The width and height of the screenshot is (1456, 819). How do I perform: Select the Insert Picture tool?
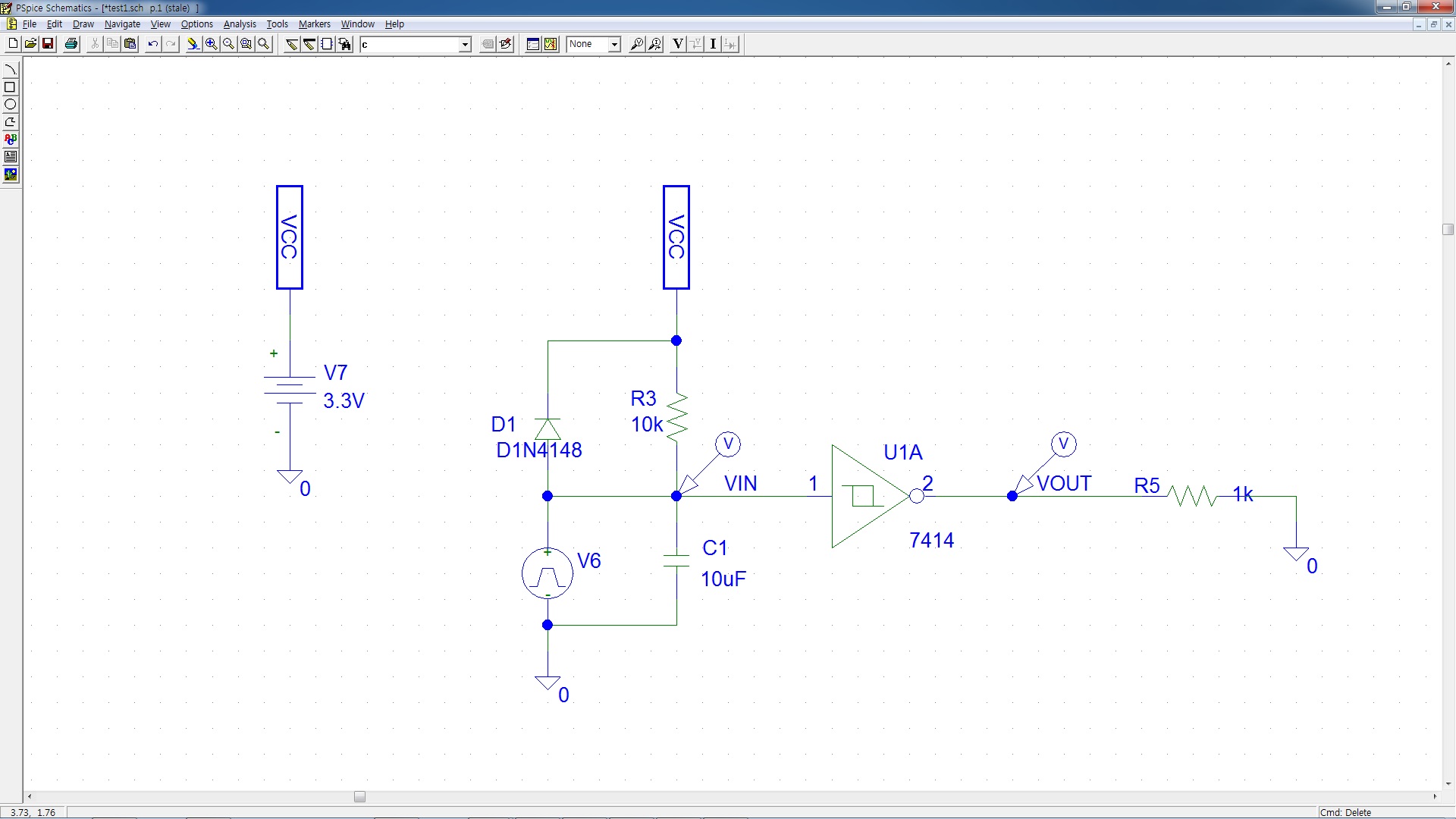tap(11, 174)
